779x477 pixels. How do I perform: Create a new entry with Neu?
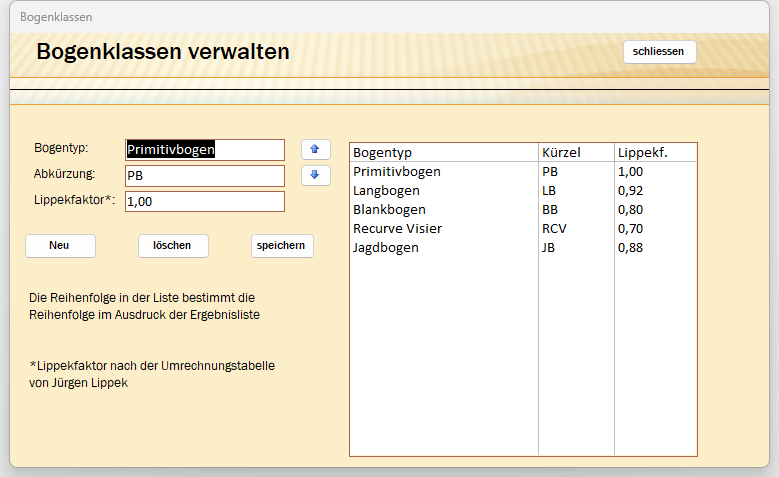pyautogui.click(x=60, y=246)
